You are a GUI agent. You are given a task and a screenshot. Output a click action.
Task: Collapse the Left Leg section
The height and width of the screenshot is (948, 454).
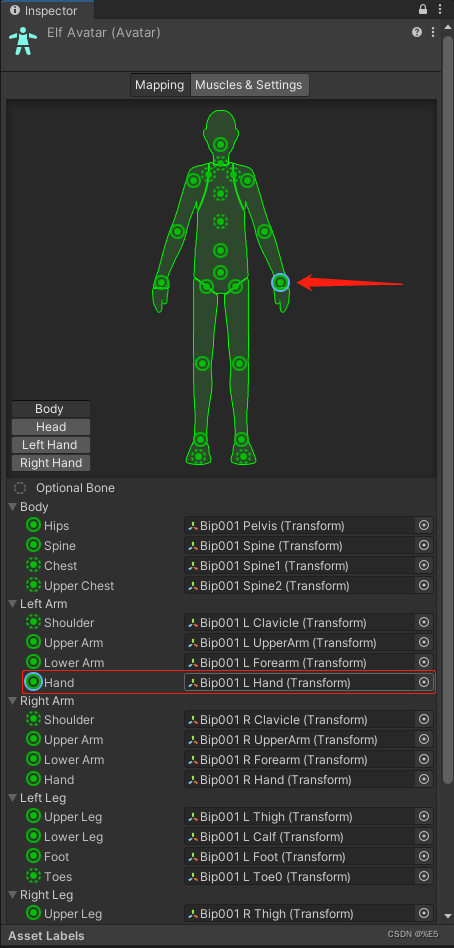pos(13,798)
